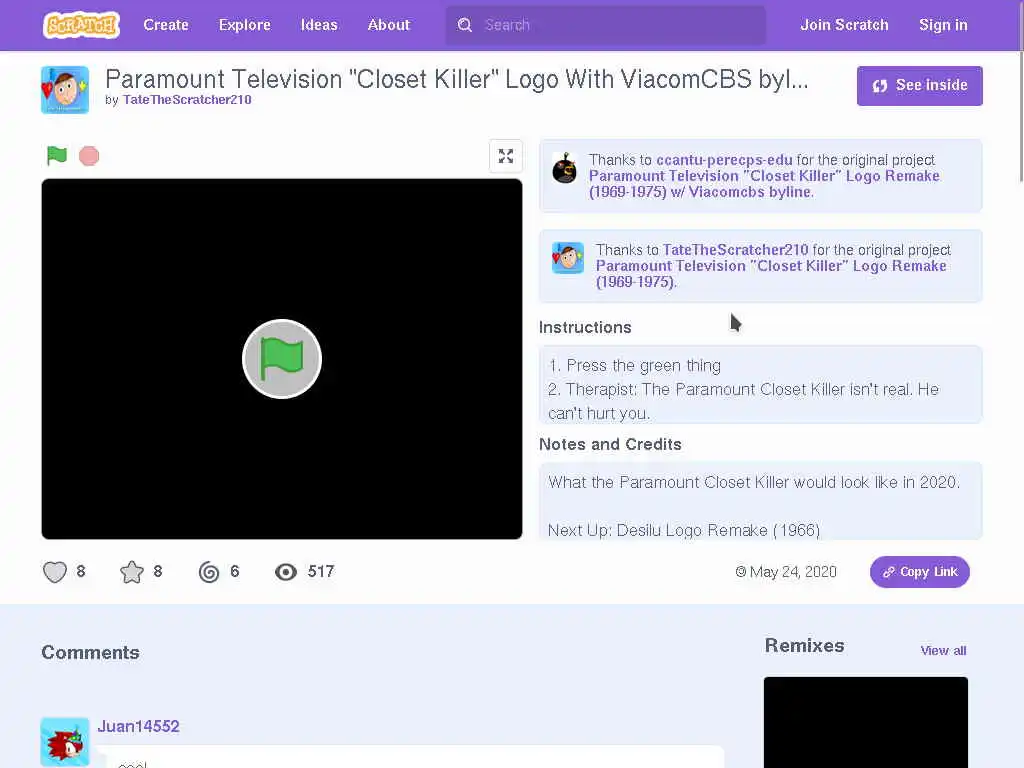Click the project title text
Viewport: 1024px width, 768px height.
click(456, 79)
